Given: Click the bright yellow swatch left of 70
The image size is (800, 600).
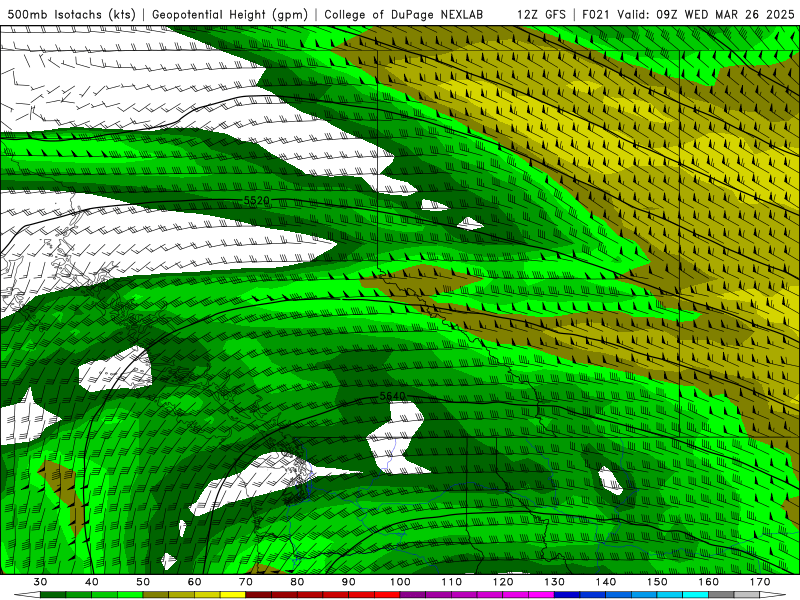Looking at the screenshot, I should coord(233,595).
